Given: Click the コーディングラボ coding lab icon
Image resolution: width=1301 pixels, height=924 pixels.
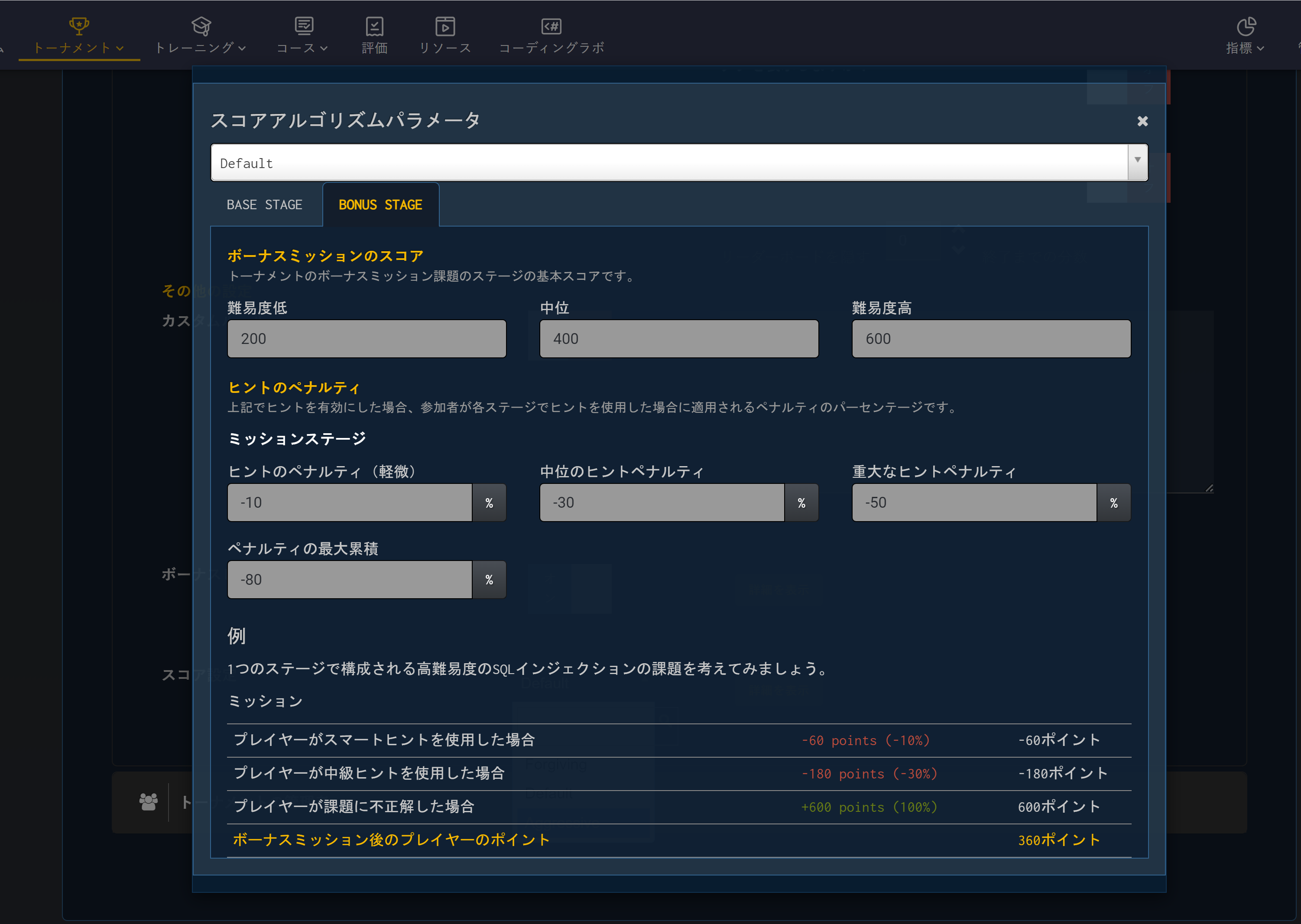Looking at the screenshot, I should (551, 26).
